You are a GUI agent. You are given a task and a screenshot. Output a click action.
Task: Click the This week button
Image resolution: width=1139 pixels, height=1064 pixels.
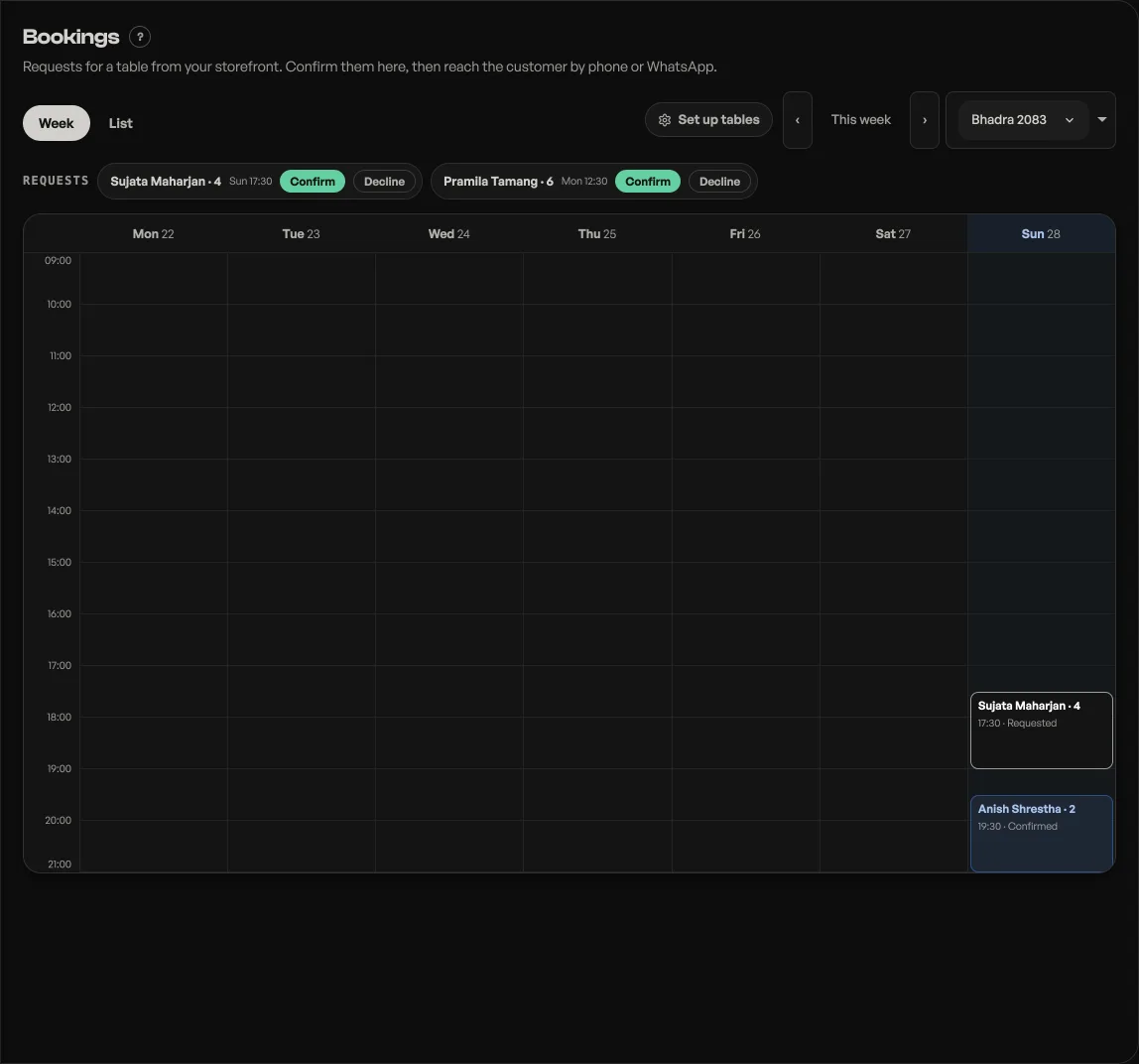[x=861, y=120]
